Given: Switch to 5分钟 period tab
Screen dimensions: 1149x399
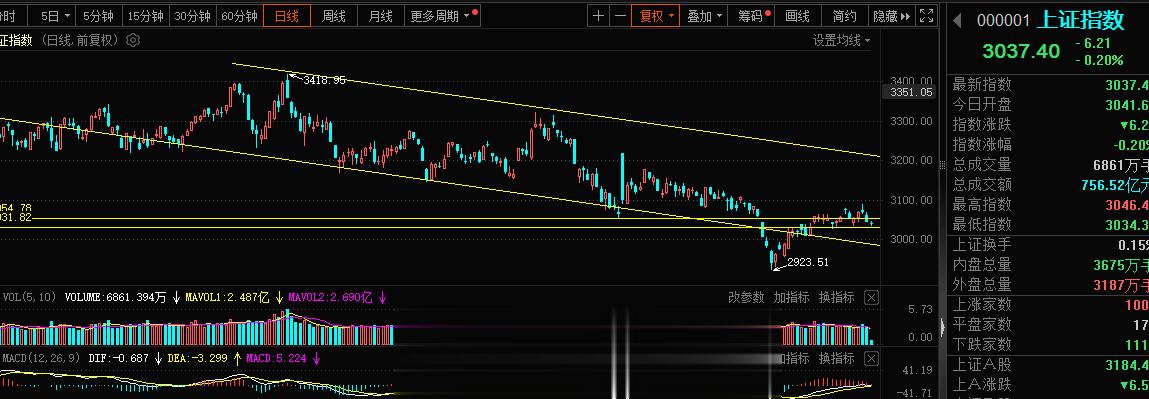Looking at the screenshot, I should [98, 15].
